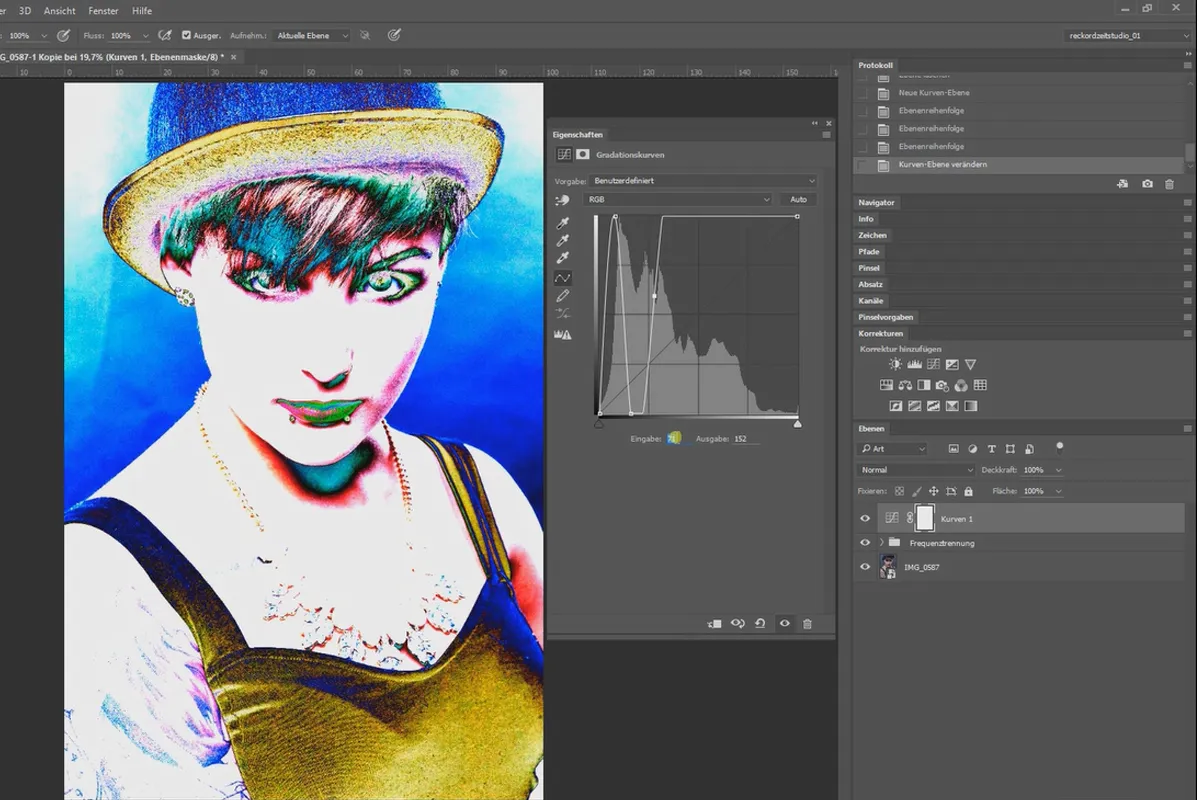Open the reckordzeitstudio_01 workspace dropdown

[1128, 35]
